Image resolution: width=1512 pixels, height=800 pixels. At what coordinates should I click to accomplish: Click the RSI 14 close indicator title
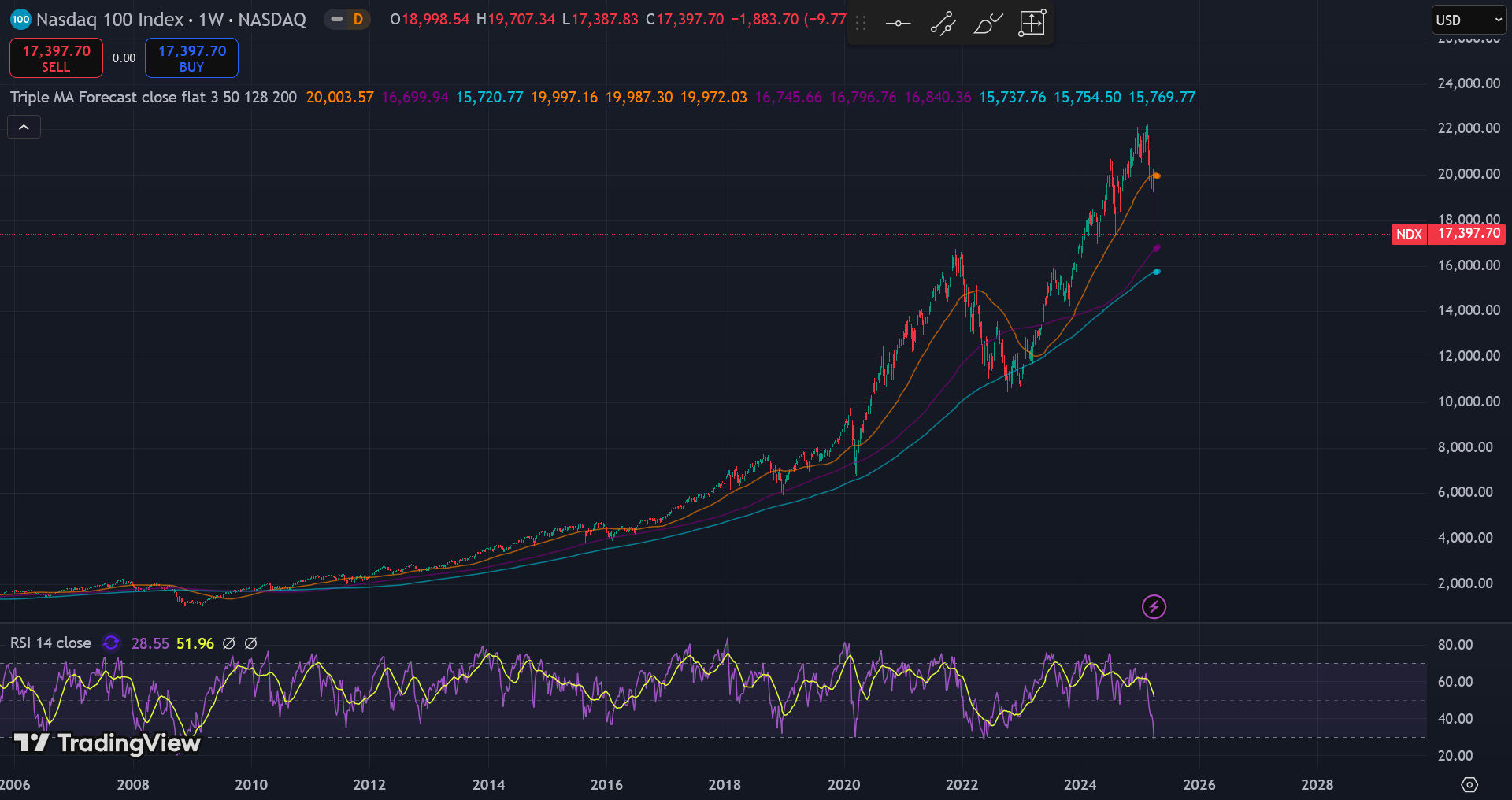coord(50,643)
